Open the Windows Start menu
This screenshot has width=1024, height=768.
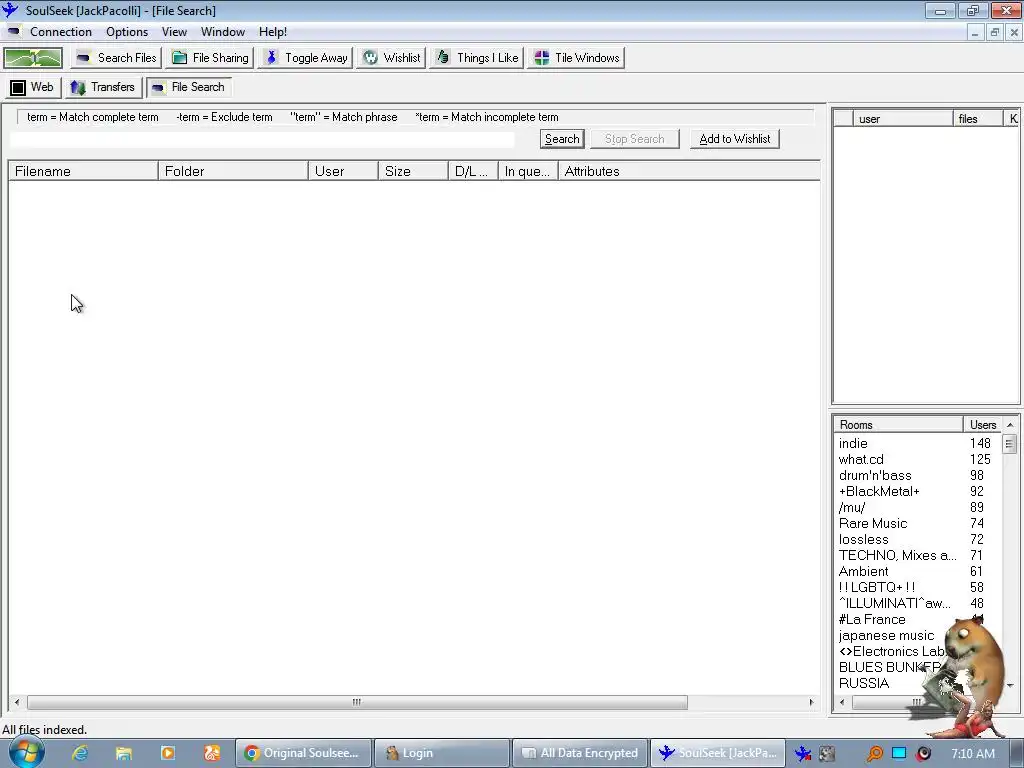pos(26,753)
